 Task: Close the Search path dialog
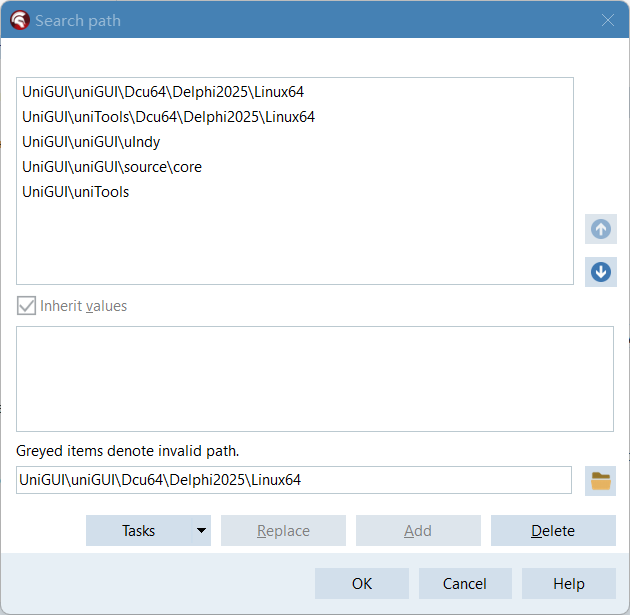pyautogui.click(x=608, y=20)
